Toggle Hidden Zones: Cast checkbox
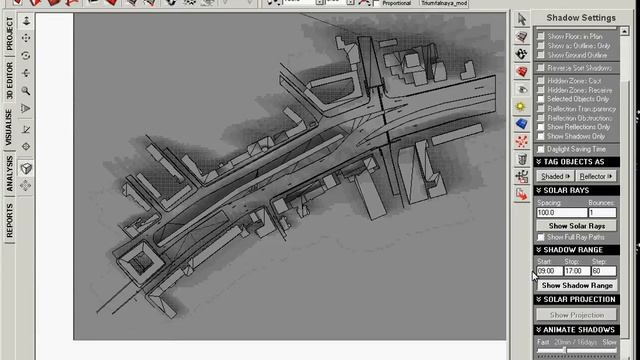The image size is (640, 360). tap(541, 80)
